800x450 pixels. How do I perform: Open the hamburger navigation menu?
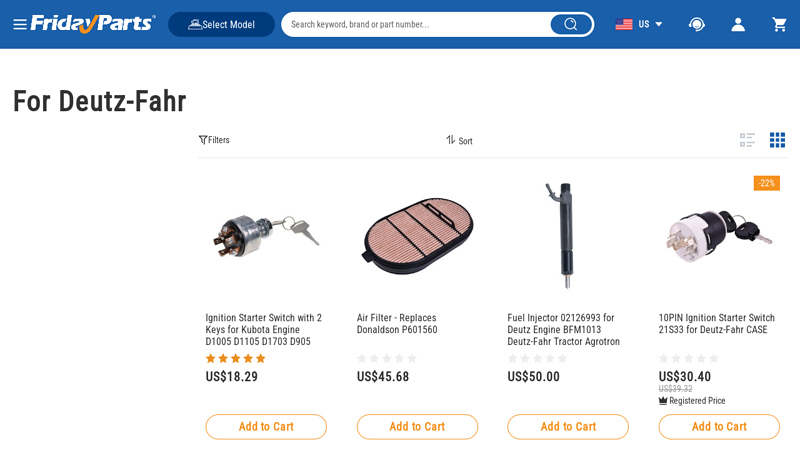click(x=19, y=24)
